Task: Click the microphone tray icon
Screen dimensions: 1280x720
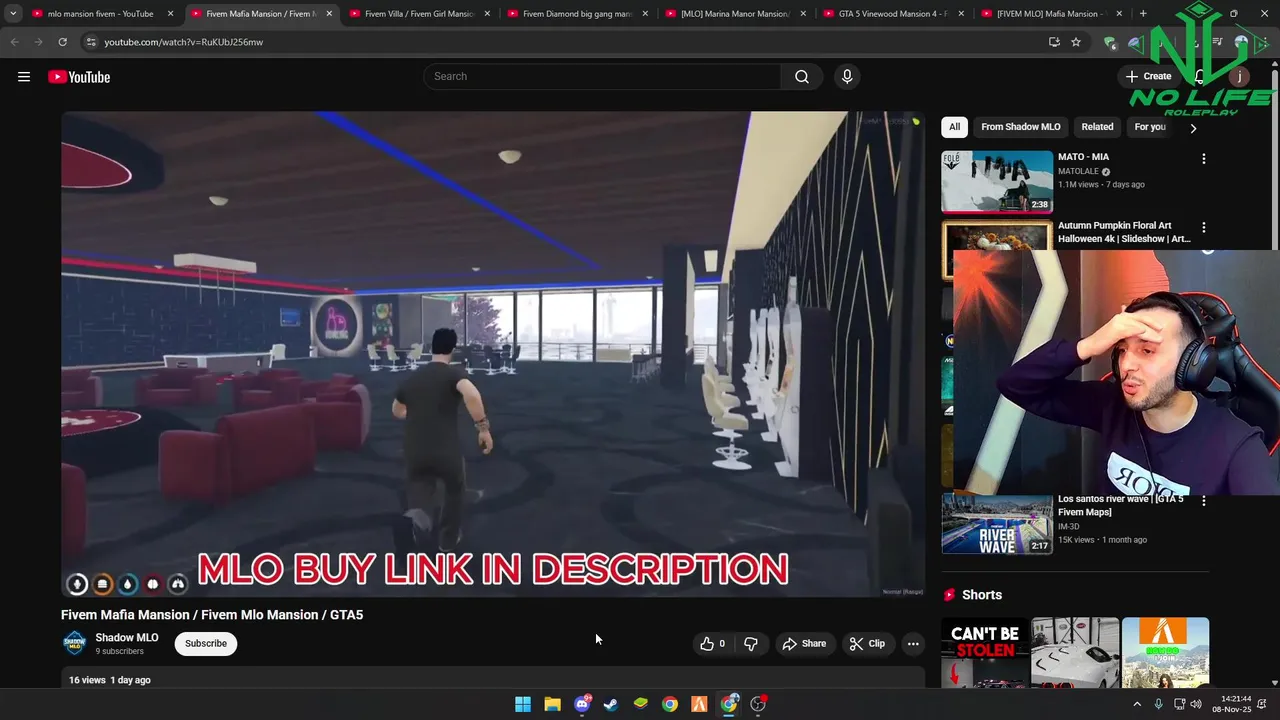Action: (1158, 704)
